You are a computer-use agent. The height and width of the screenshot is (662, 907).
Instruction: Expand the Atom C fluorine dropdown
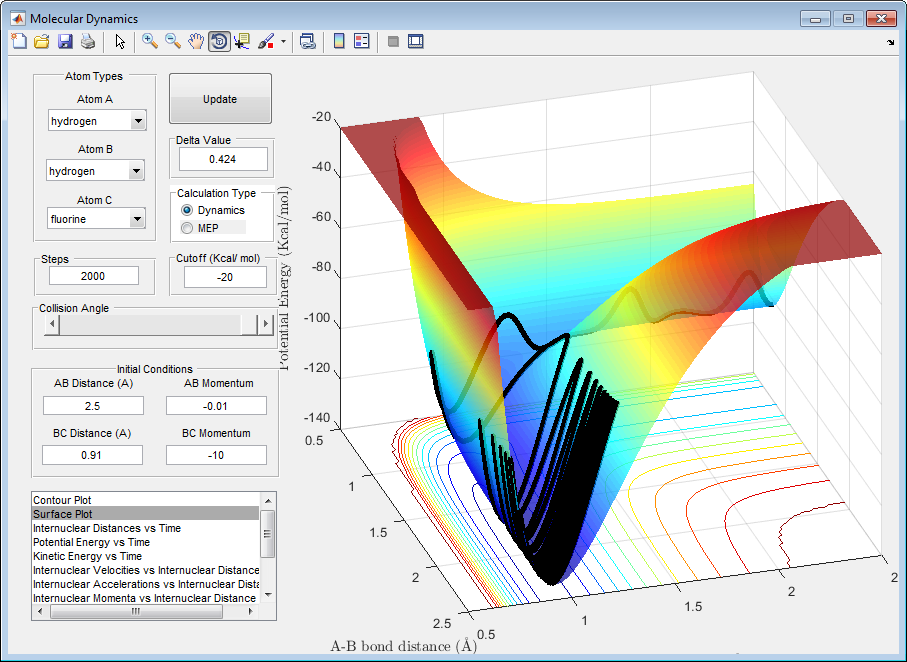[x=138, y=218]
